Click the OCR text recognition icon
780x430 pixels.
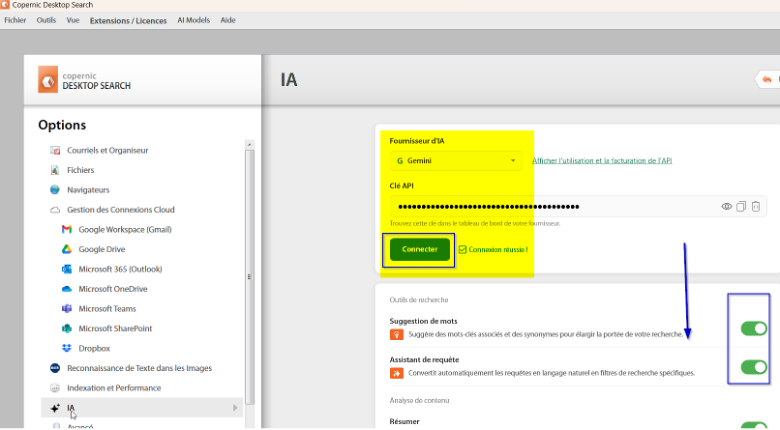55,368
